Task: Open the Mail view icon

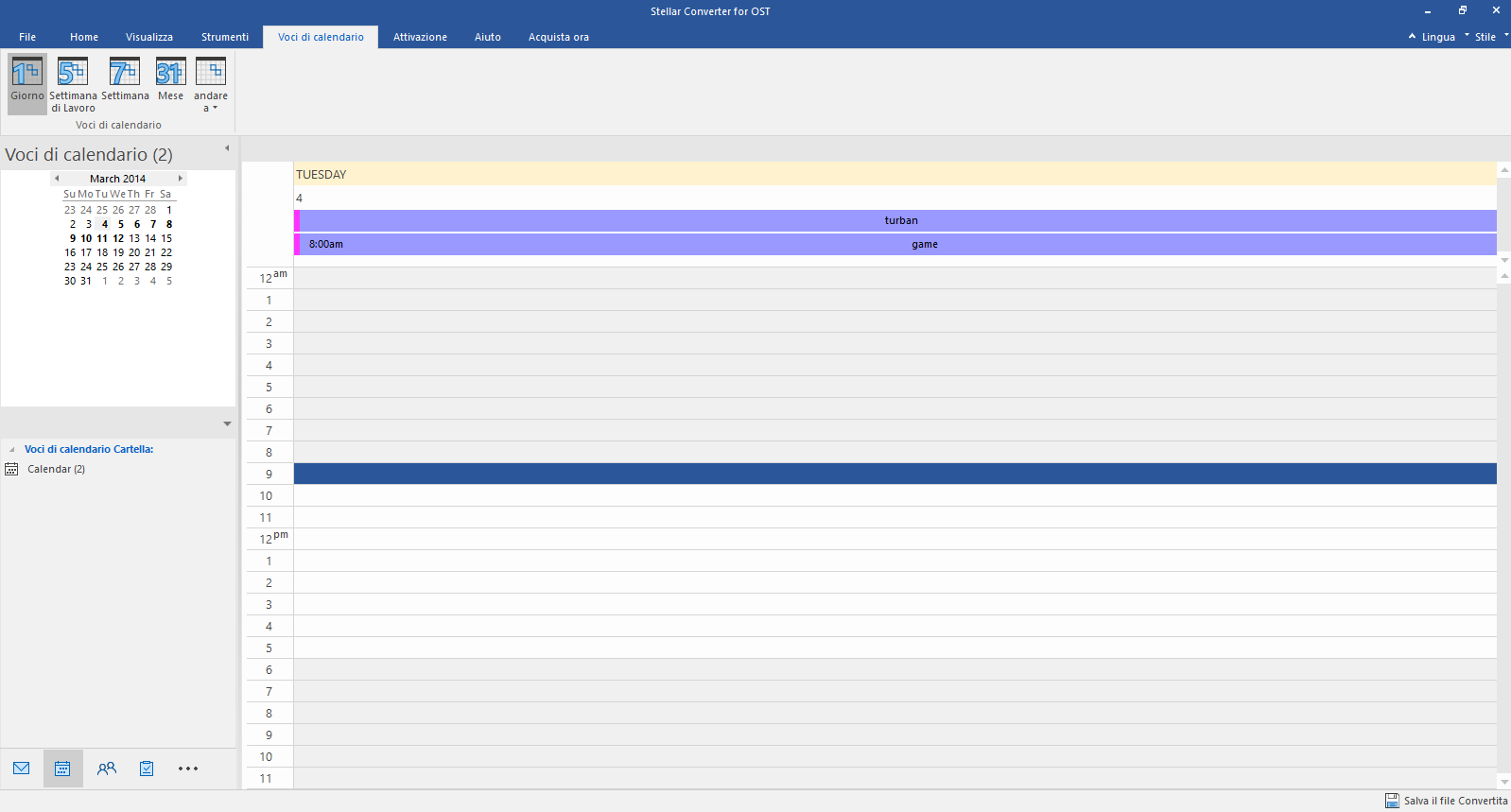Action: point(22,769)
